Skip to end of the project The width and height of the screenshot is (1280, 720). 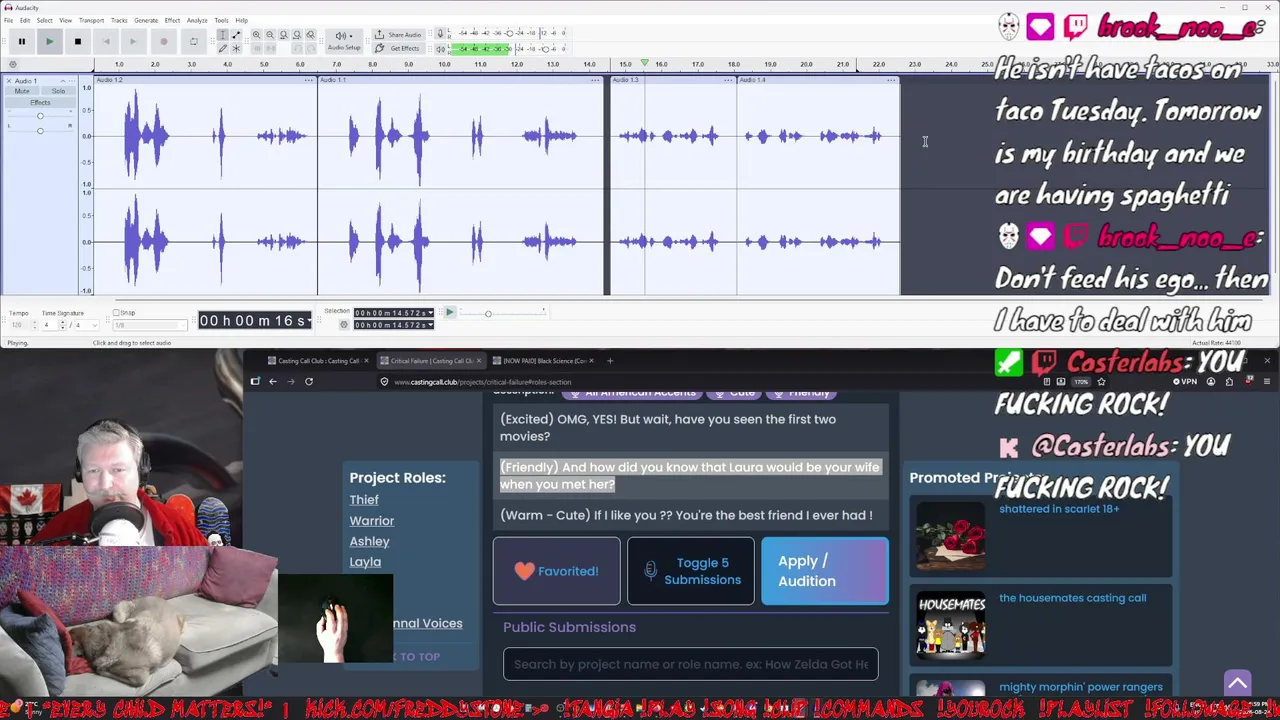tap(133, 41)
